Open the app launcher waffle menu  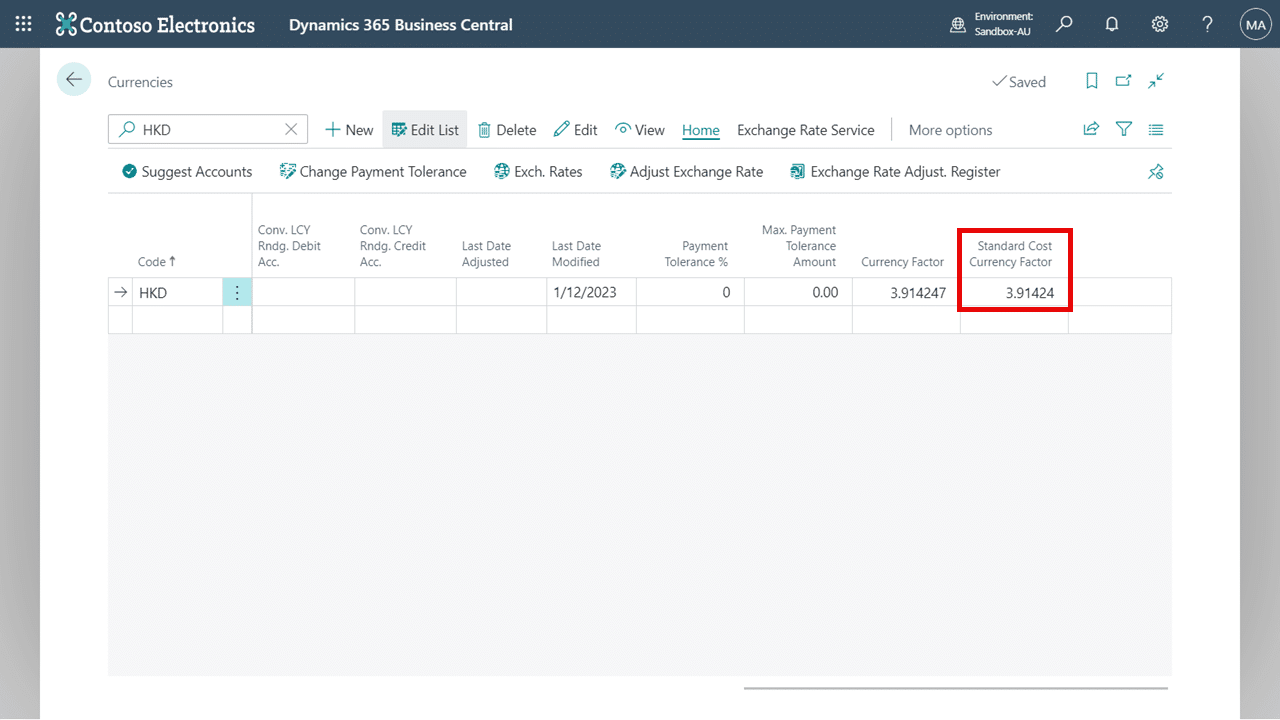23,24
